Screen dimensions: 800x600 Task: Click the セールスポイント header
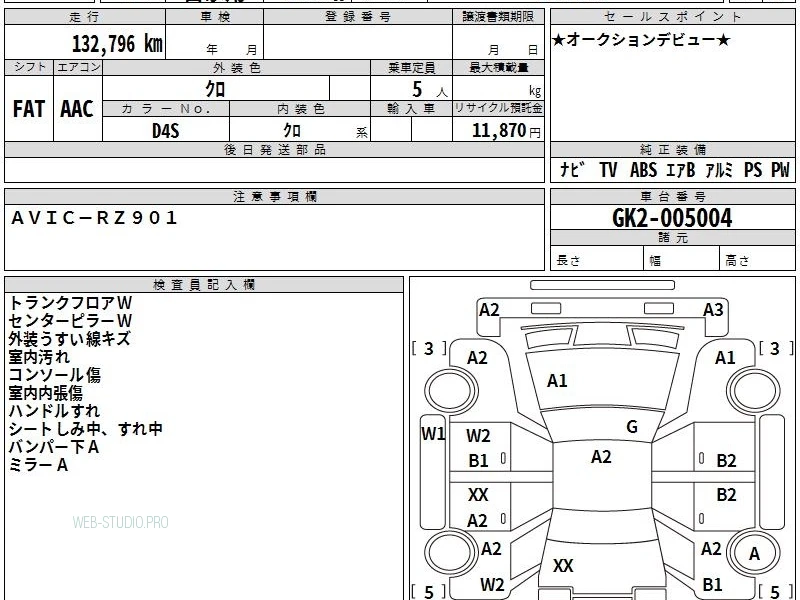(x=673, y=17)
